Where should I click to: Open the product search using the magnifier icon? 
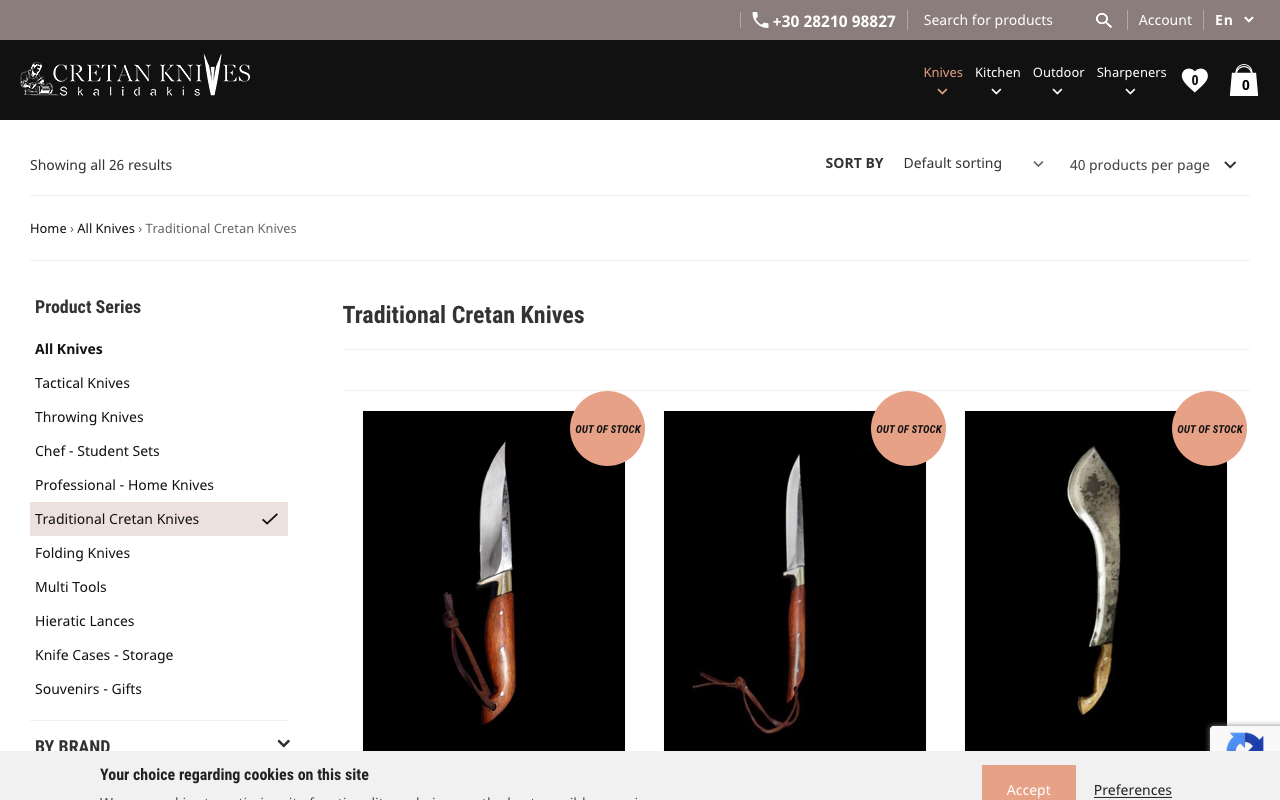[x=1103, y=19]
